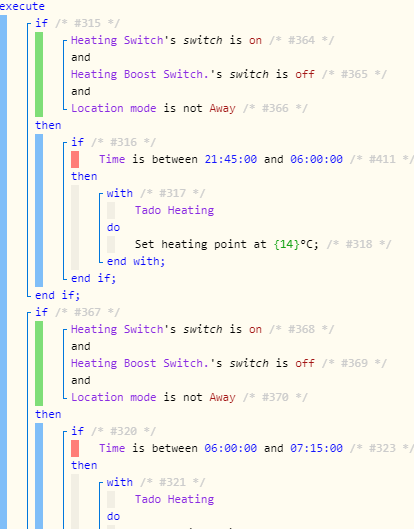The width and height of the screenshot is (414, 529).
Task: Click the first Tado Heating device
Action: [x=174, y=210]
